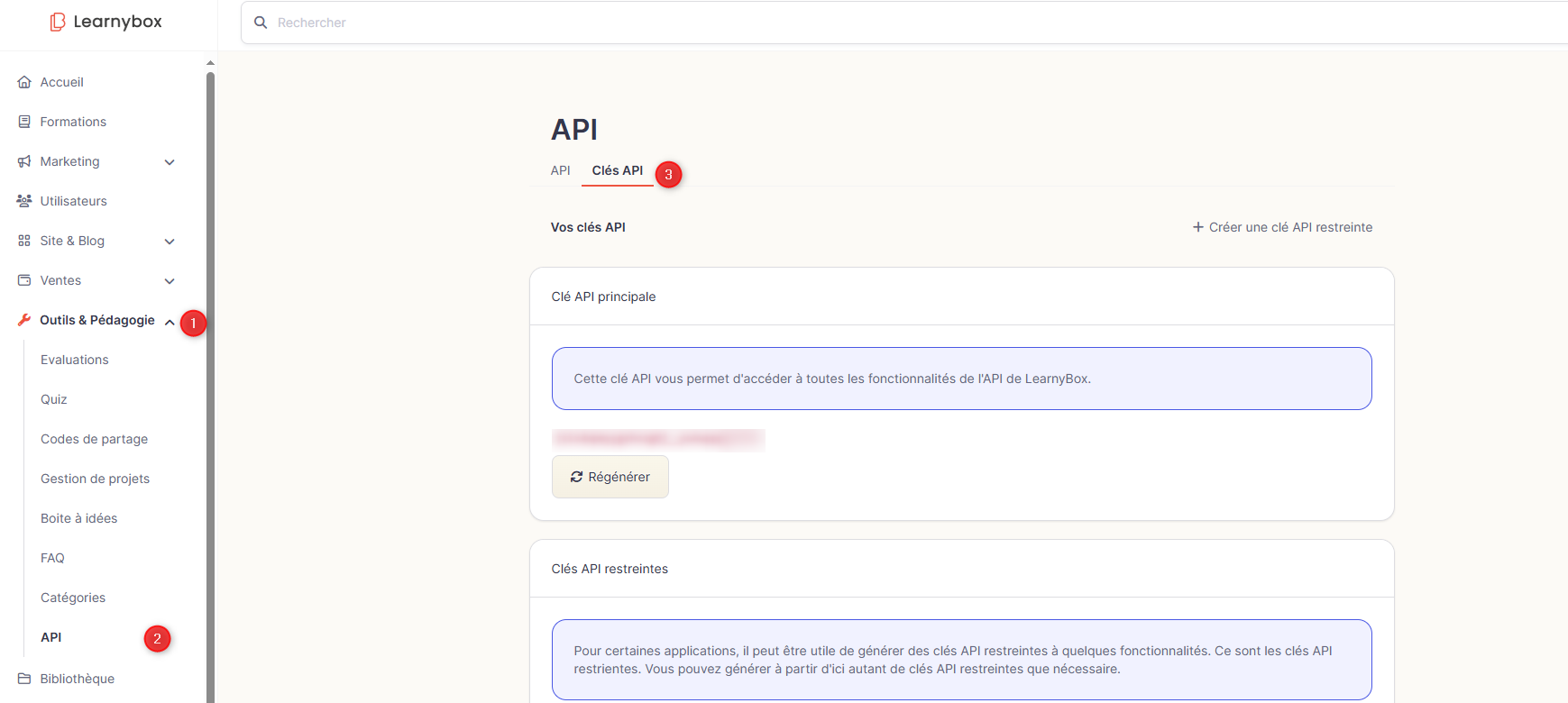Click the sidebar scroll up arrow
Image resolution: width=1568 pixels, height=703 pixels.
(x=210, y=63)
